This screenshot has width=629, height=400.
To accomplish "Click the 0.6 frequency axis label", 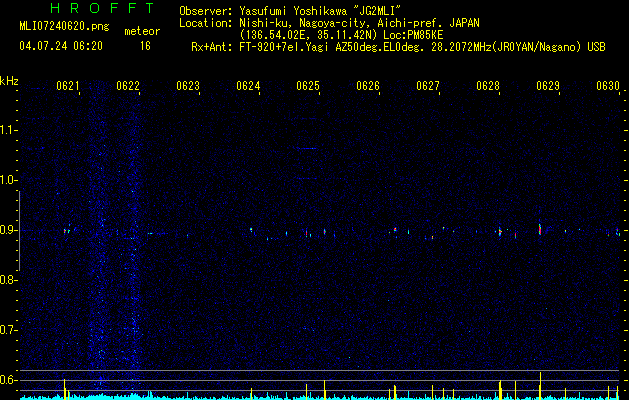I will (x=8, y=380).
